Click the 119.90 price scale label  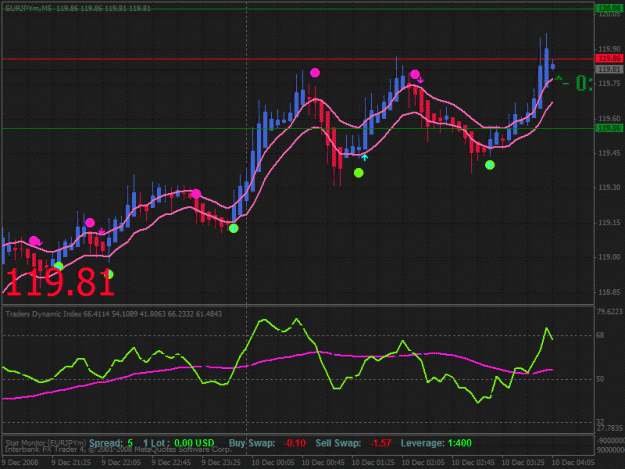click(x=609, y=49)
